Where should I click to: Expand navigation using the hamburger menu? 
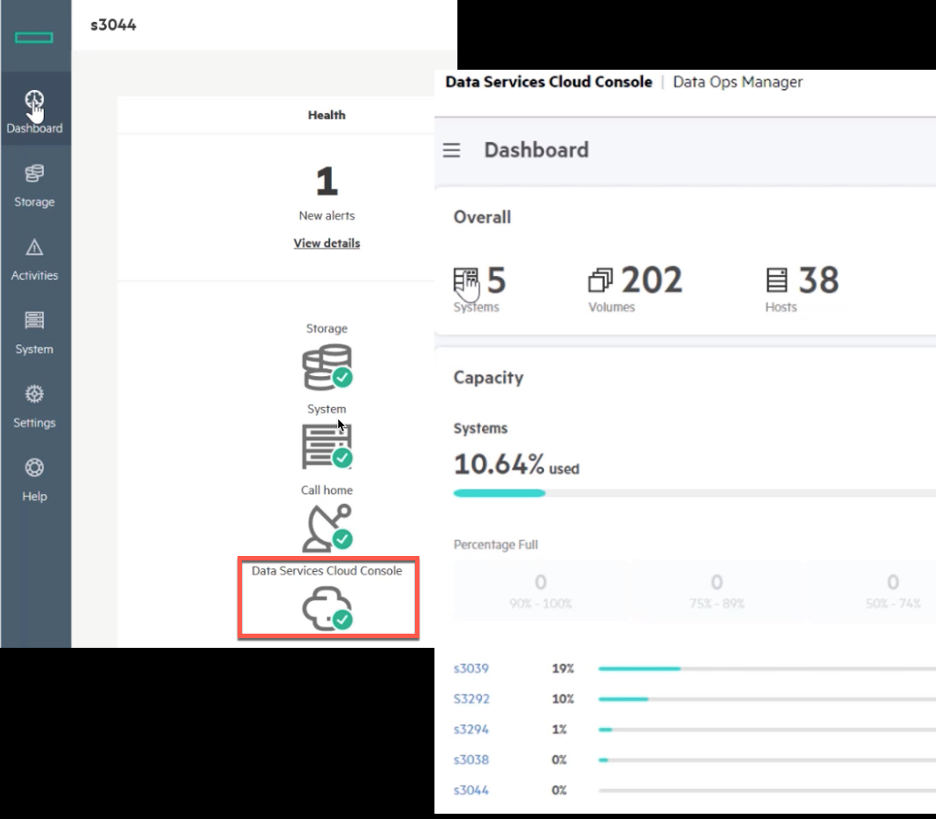[x=451, y=150]
